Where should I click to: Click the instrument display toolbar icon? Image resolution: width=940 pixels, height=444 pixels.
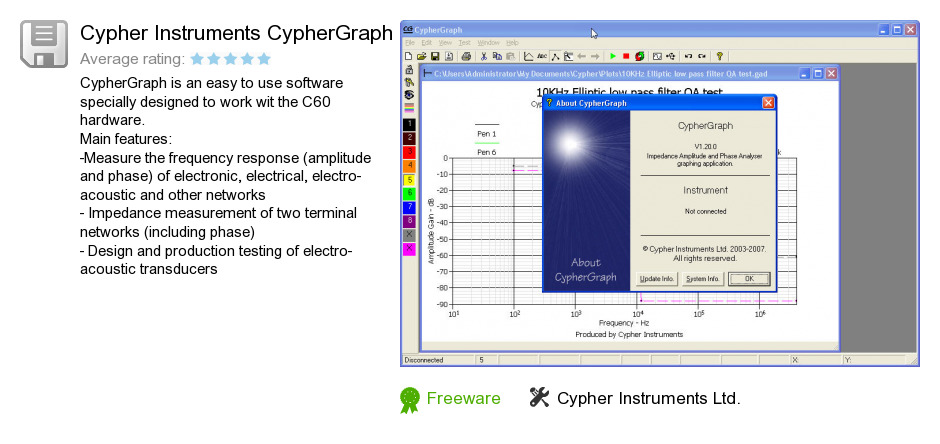(657, 56)
